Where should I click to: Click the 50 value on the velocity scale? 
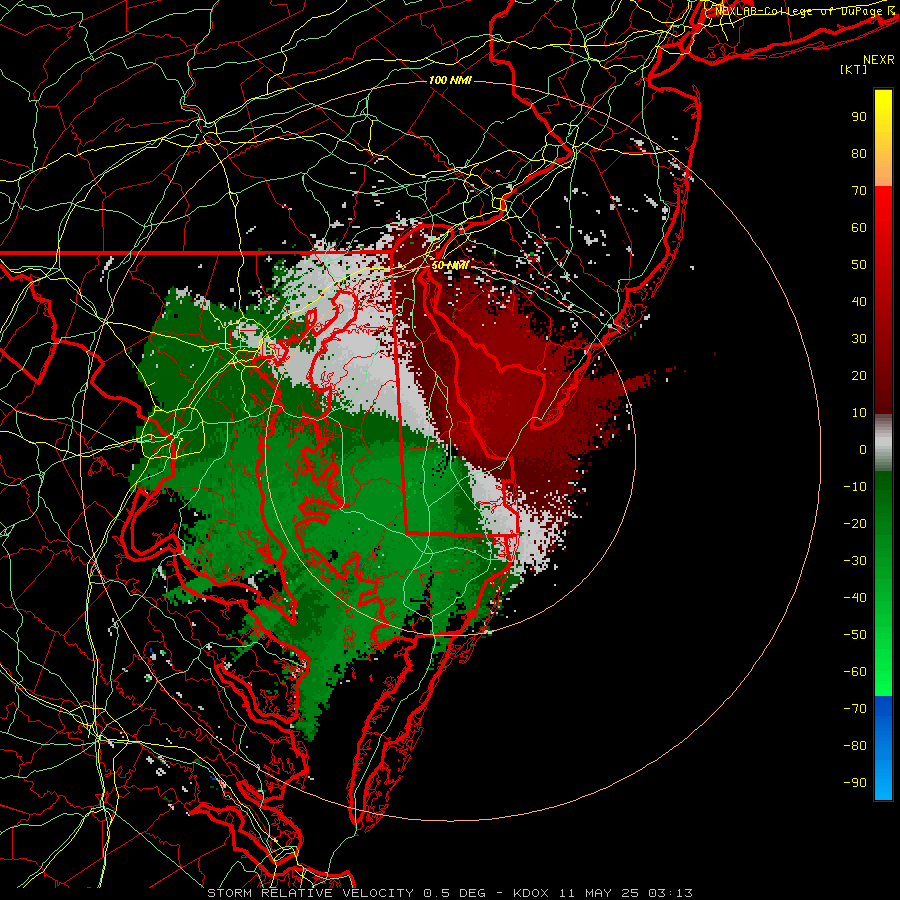point(859,265)
